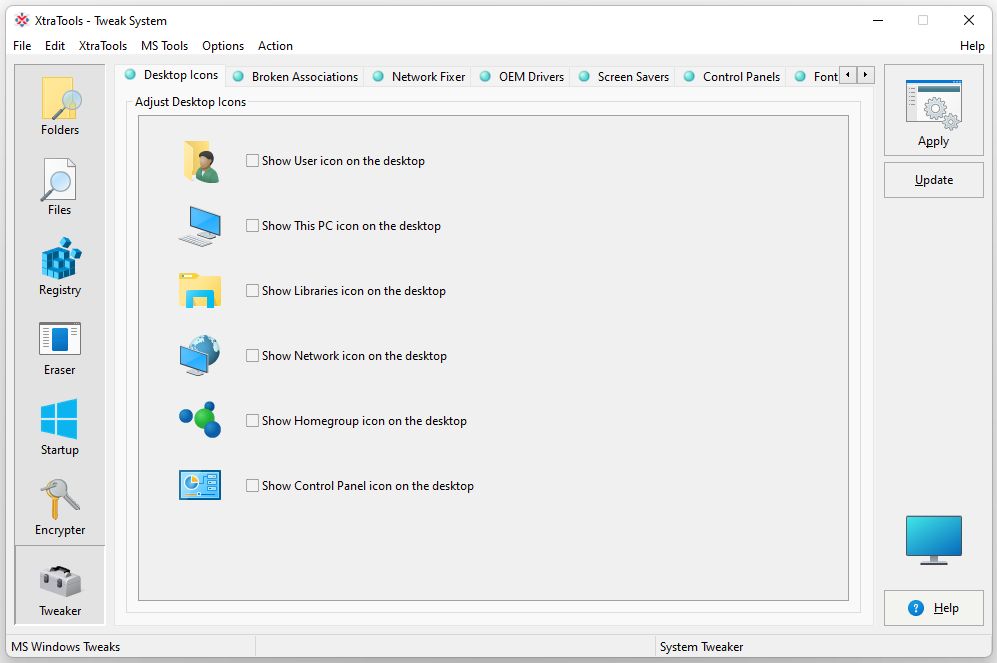997x663 pixels.
Task: Open the Help menu in menu bar
Action: (972, 46)
